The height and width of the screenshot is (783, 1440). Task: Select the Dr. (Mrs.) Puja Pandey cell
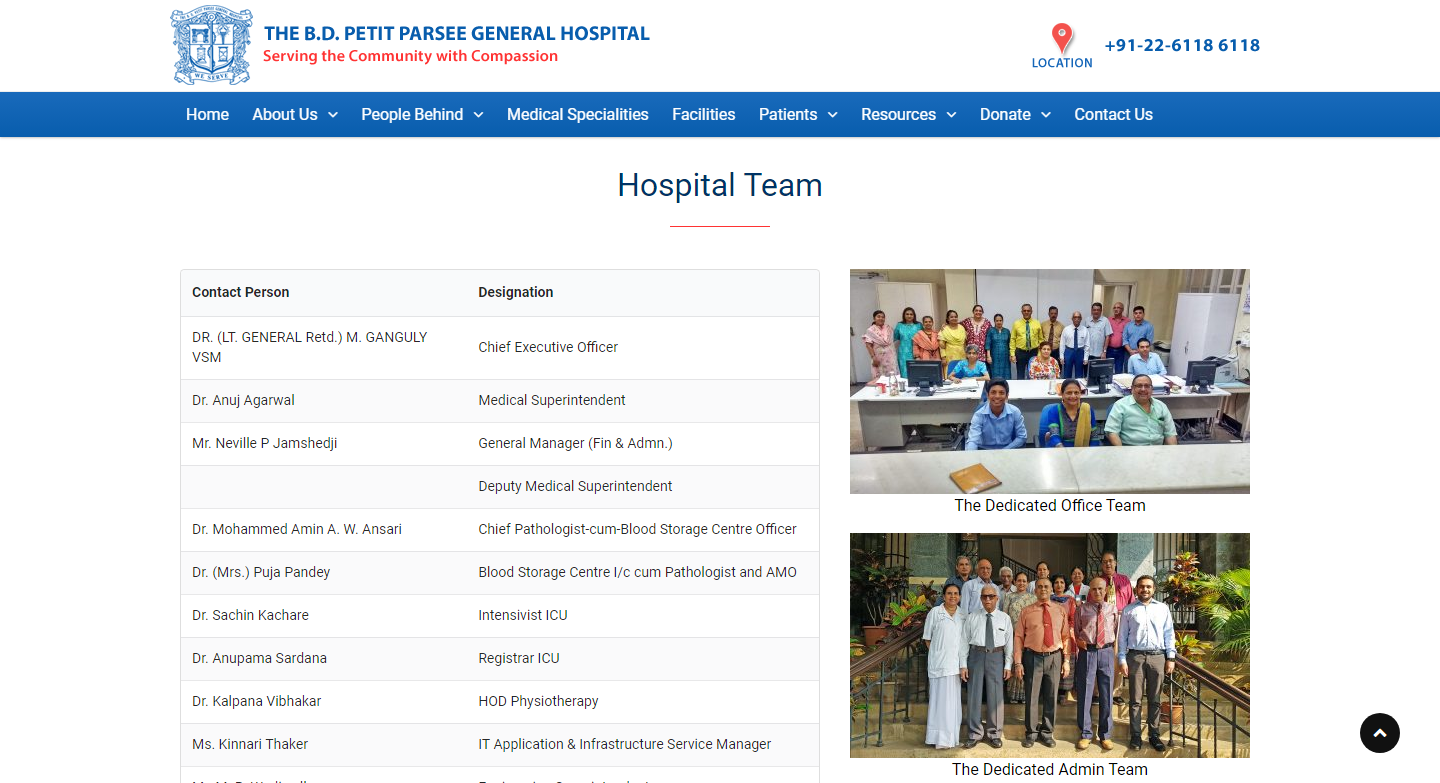tap(324, 572)
